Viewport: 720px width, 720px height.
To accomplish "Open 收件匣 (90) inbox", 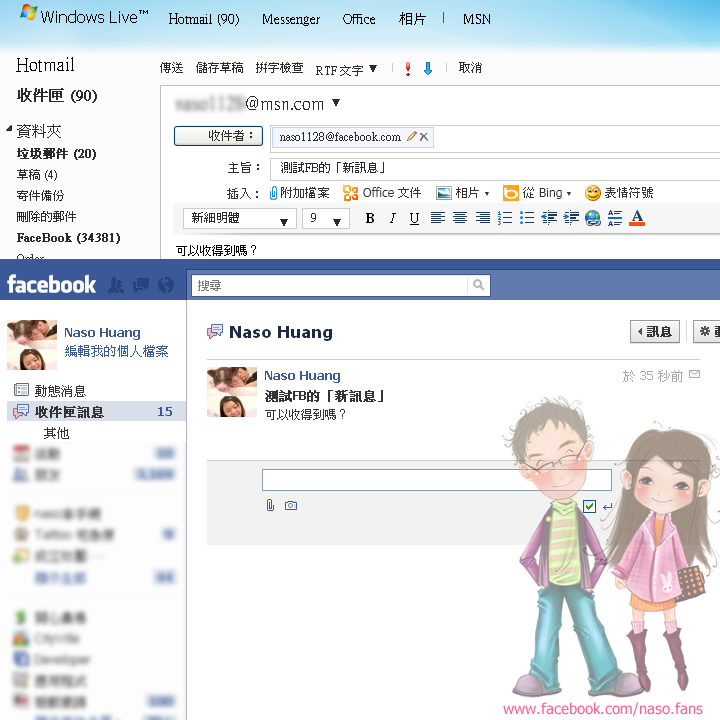I will pyautogui.click(x=57, y=96).
